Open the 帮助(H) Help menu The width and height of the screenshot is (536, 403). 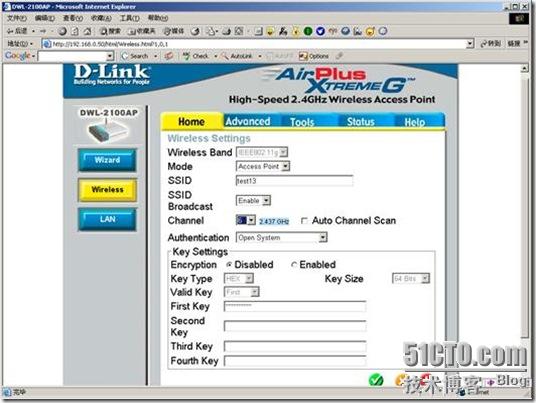pyautogui.click(x=158, y=18)
